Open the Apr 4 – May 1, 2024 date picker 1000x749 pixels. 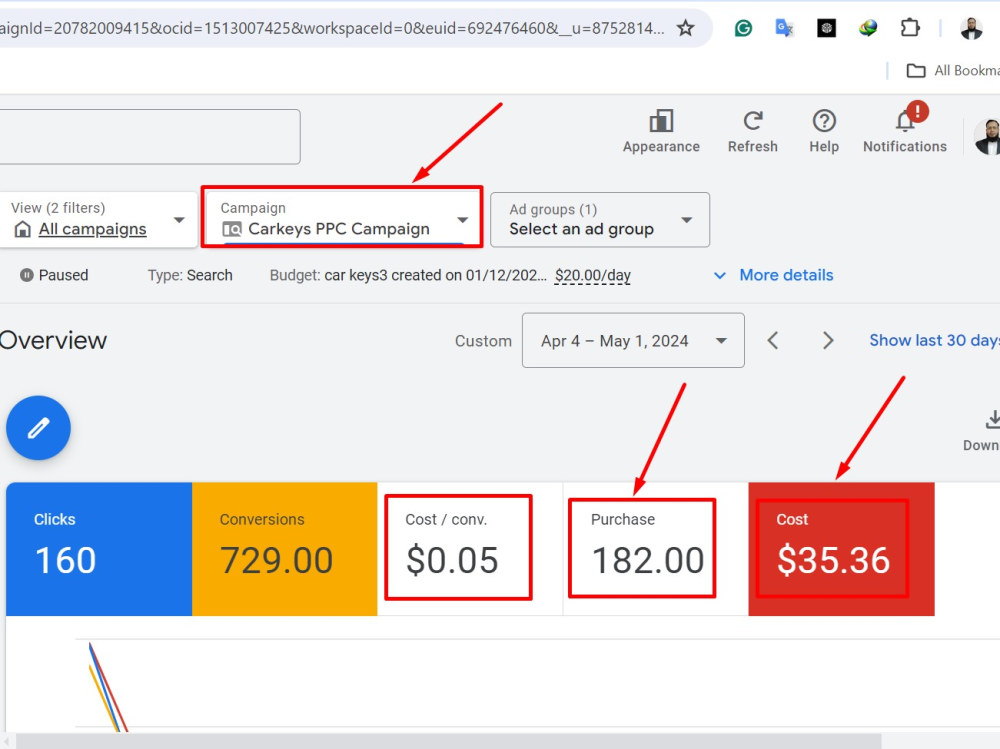pos(633,340)
